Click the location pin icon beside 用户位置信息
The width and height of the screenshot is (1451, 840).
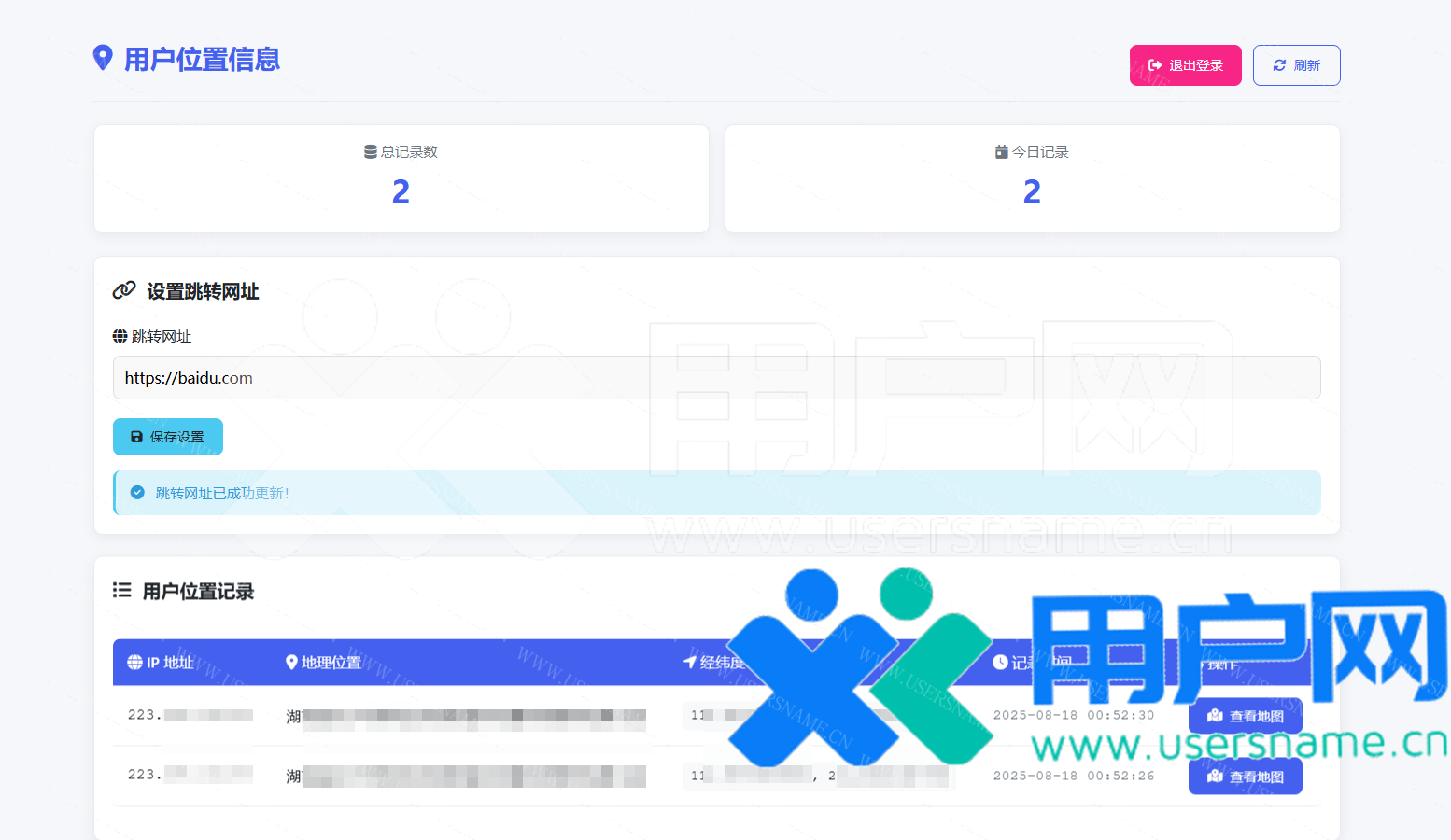103,58
